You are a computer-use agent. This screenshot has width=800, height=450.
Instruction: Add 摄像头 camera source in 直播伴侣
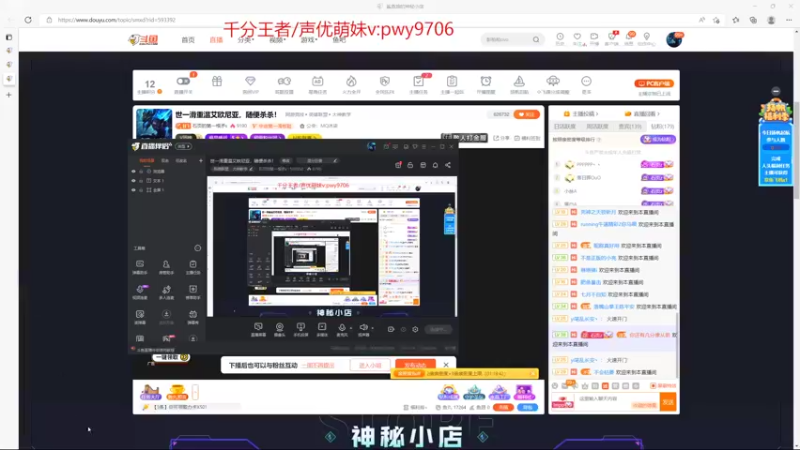tap(280, 329)
